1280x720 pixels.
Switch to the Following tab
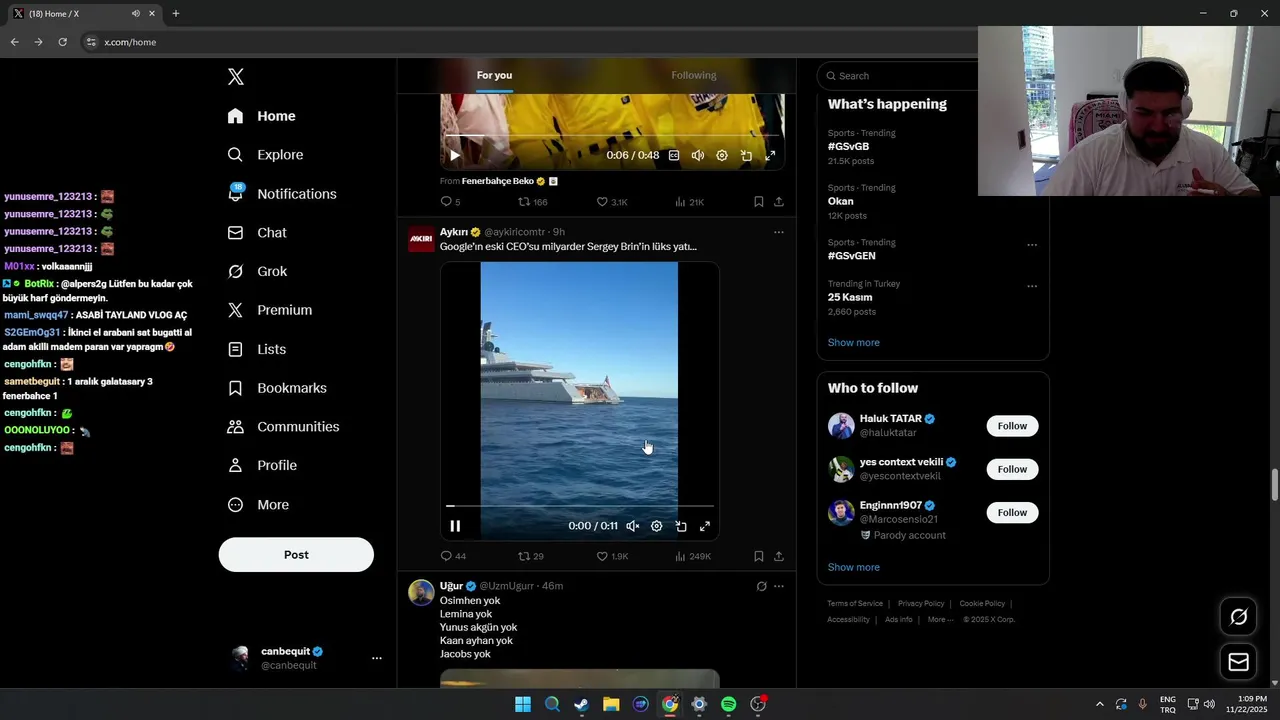[694, 75]
